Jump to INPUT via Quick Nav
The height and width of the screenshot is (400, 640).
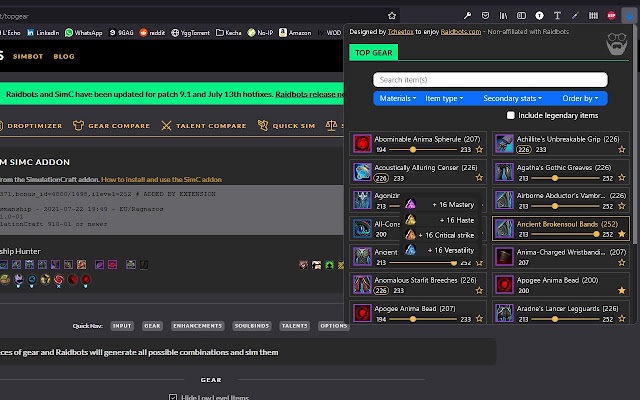(x=122, y=326)
